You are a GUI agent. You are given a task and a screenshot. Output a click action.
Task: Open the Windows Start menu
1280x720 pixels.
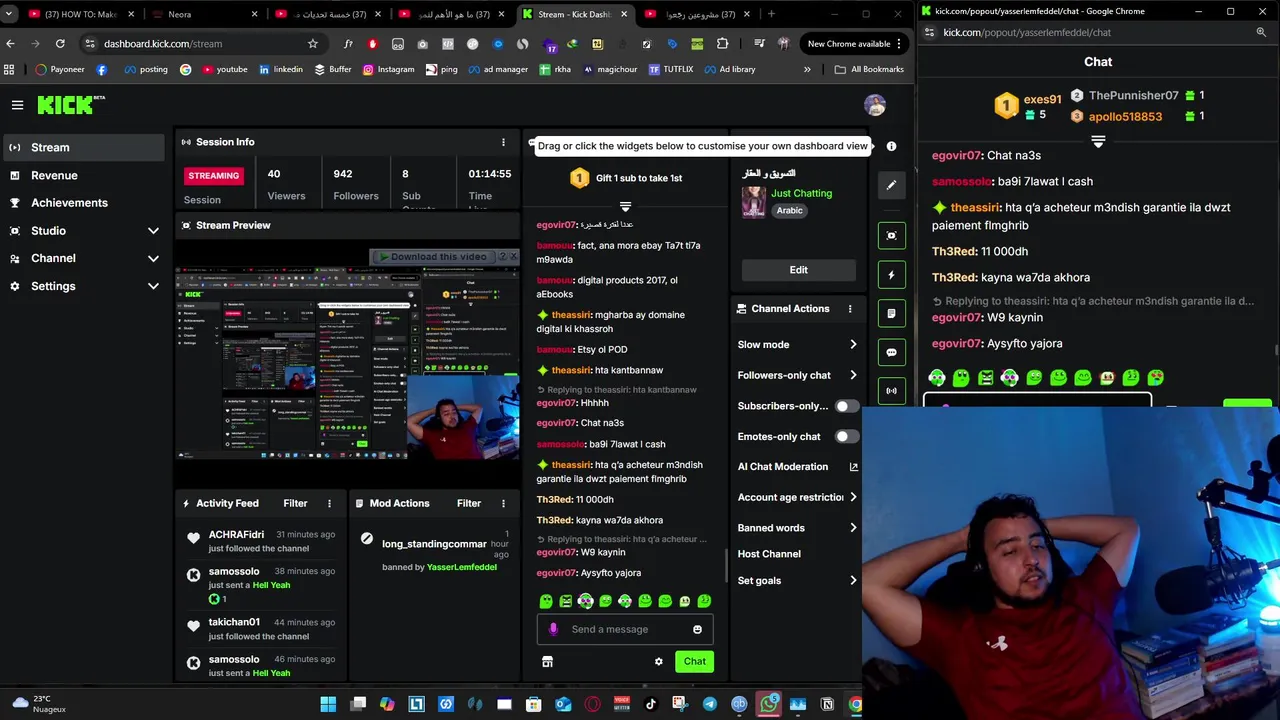pyautogui.click(x=328, y=704)
